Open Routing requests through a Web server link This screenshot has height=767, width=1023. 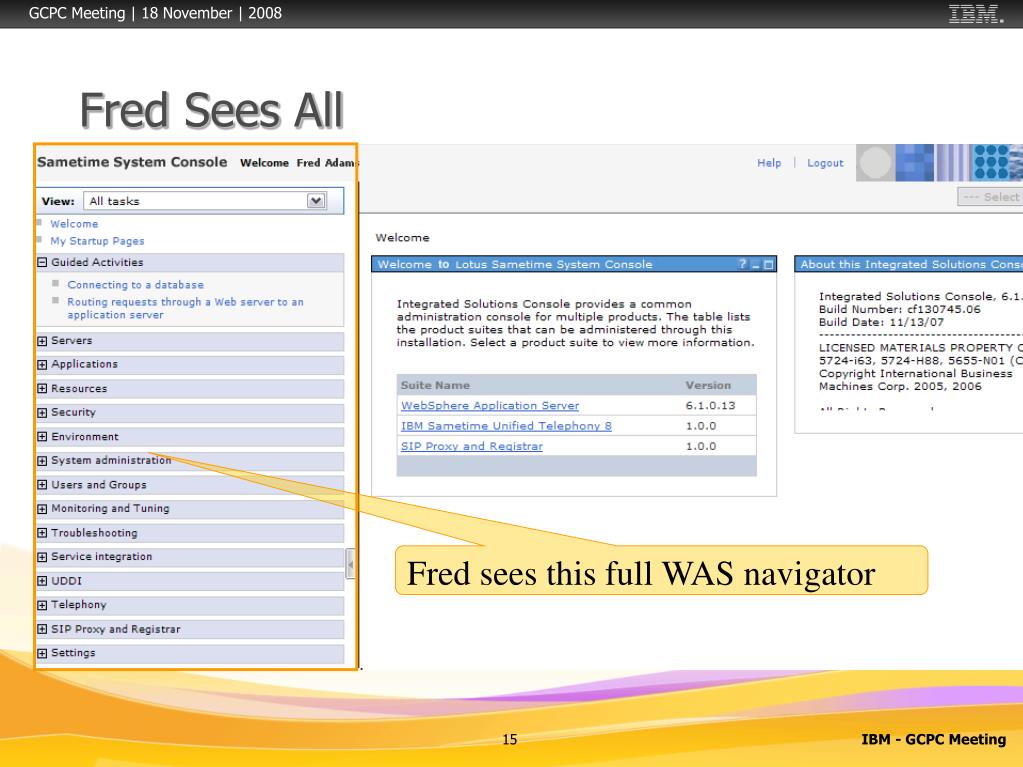pyautogui.click(x=185, y=308)
